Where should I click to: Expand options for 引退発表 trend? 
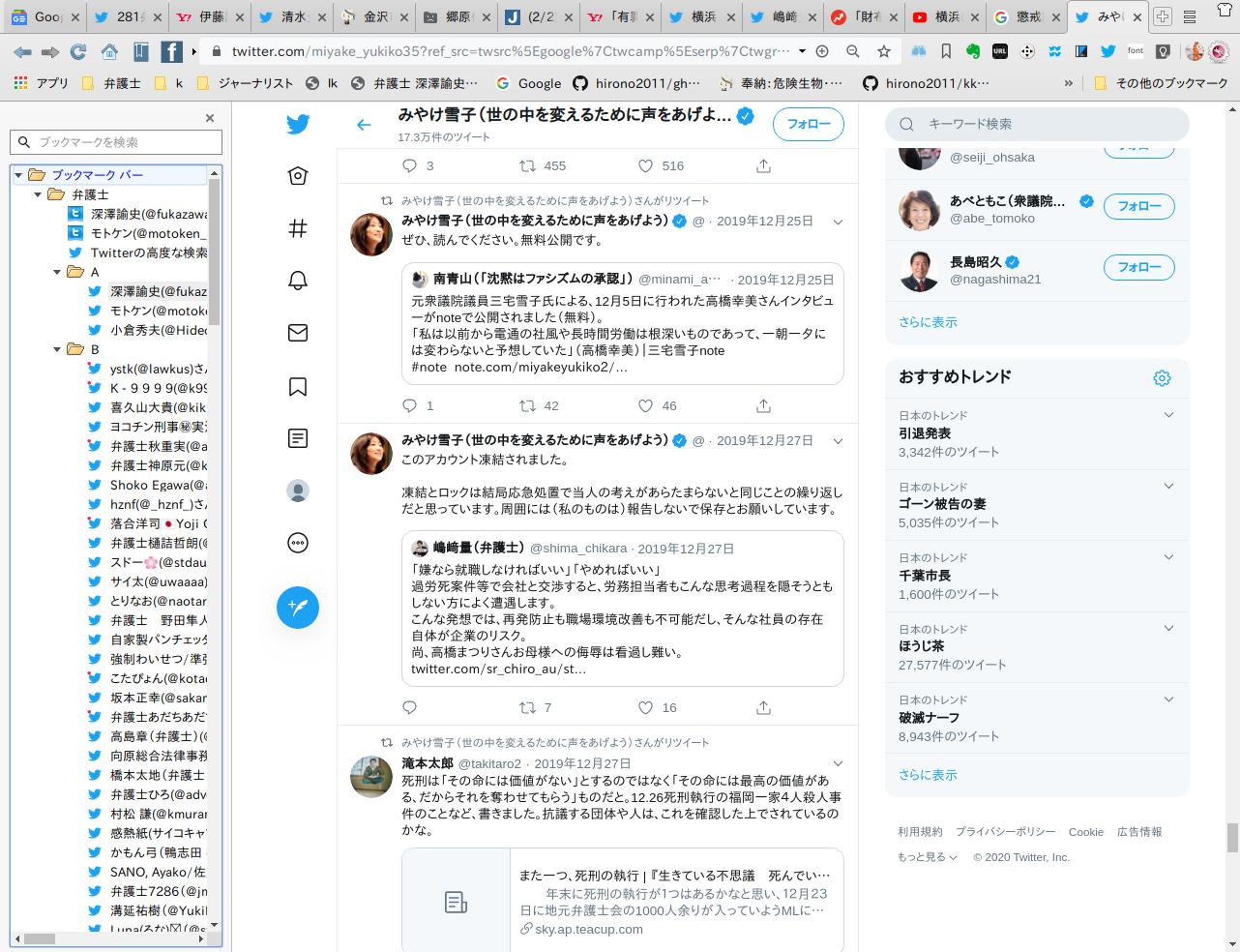(x=1168, y=415)
